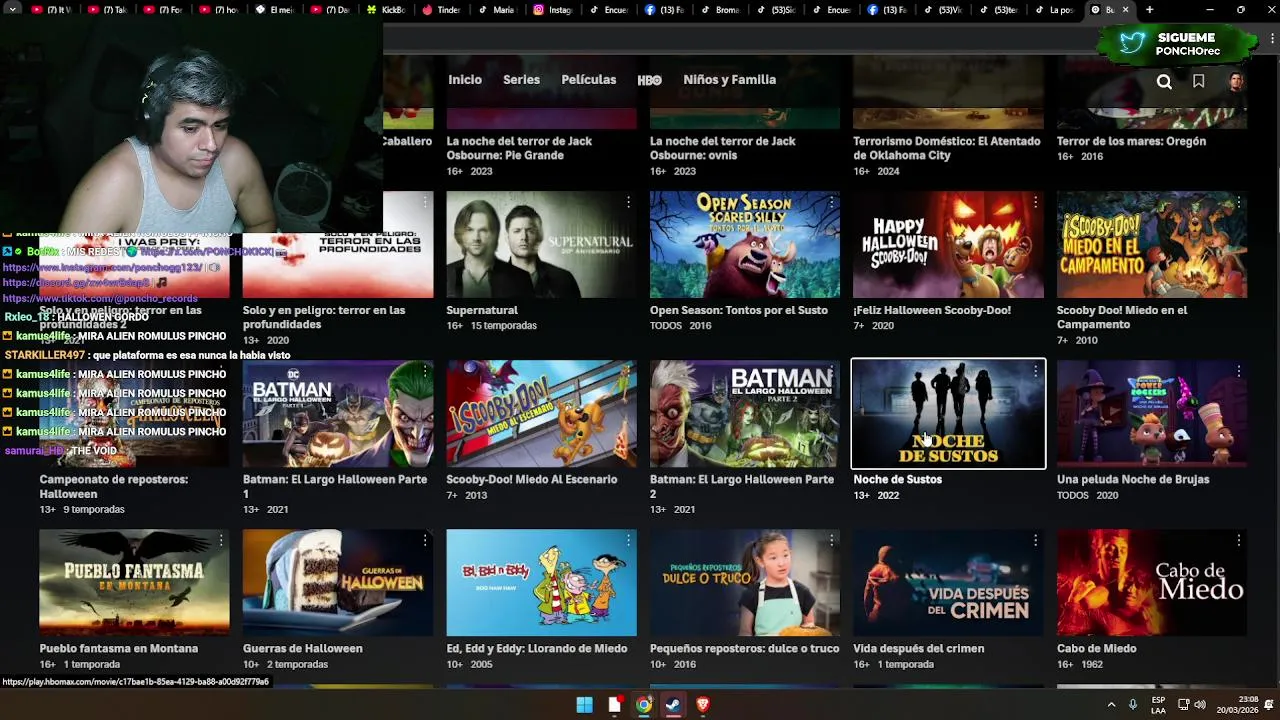
Task: Open options for Scooby Doo! Miedo en el Campamento
Action: tap(1238, 202)
